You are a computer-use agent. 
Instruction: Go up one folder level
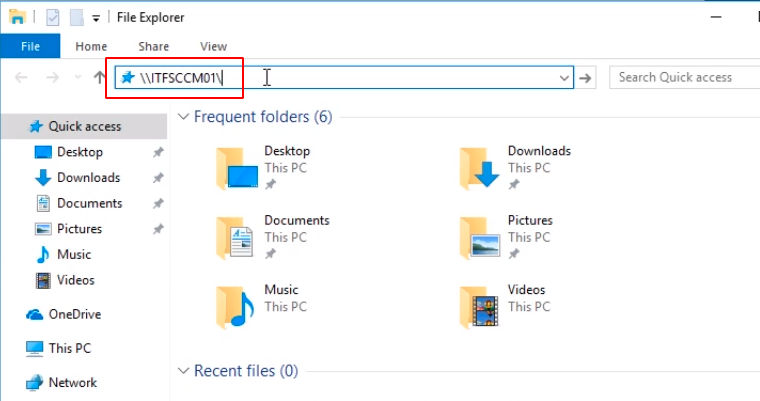(x=99, y=77)
